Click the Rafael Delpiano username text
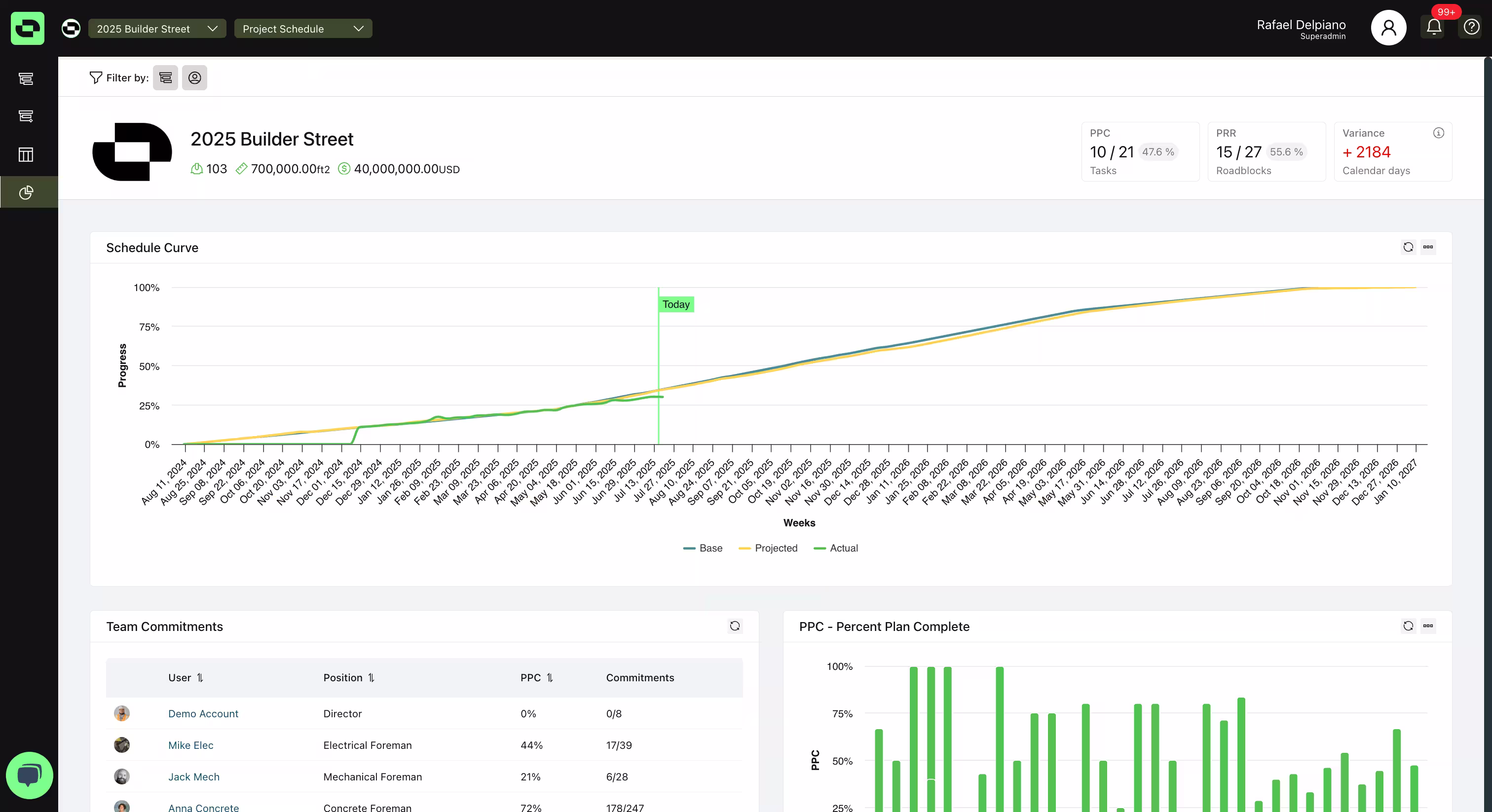 click(1301, 24)
